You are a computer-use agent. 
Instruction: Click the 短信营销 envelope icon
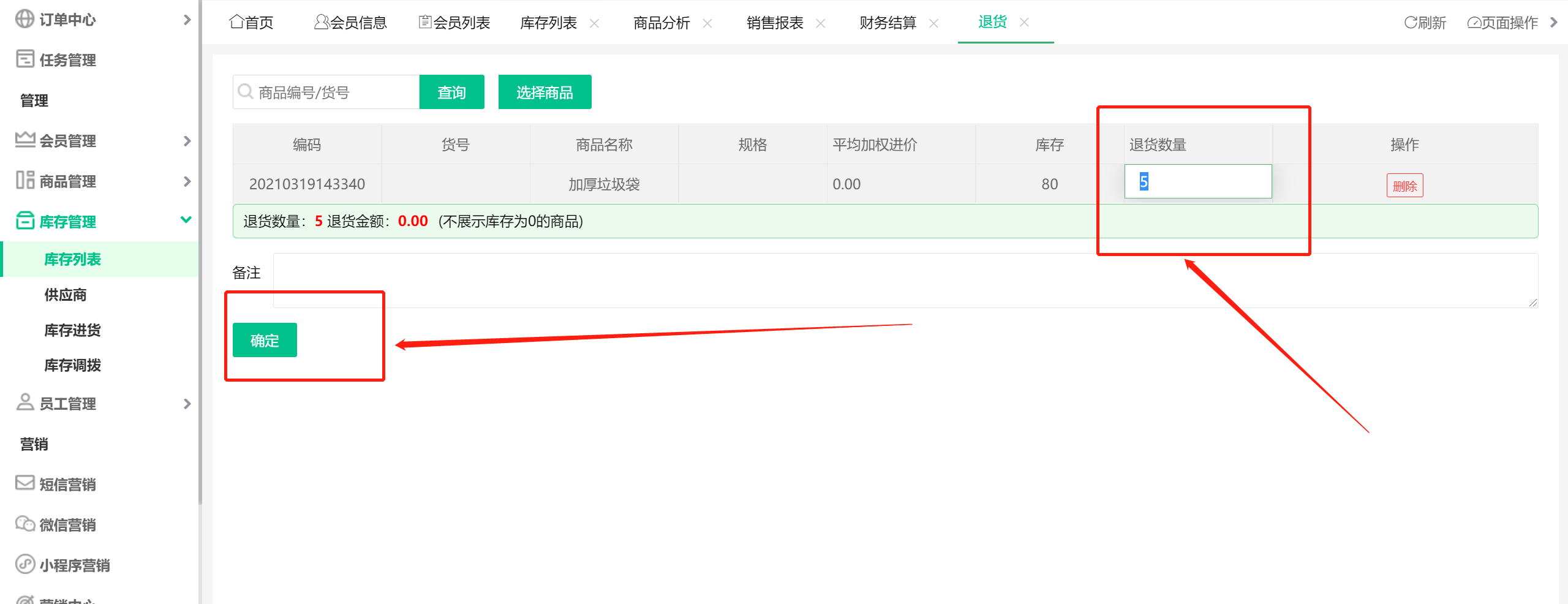(x=24, y=483)
